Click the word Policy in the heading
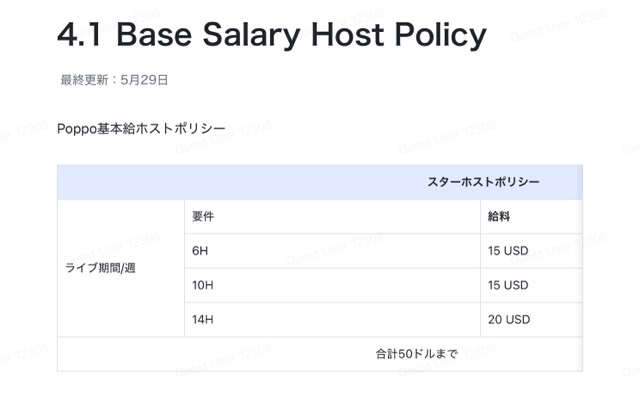The height and width of the screenshot is (404, 640). [x=441, y=36]
